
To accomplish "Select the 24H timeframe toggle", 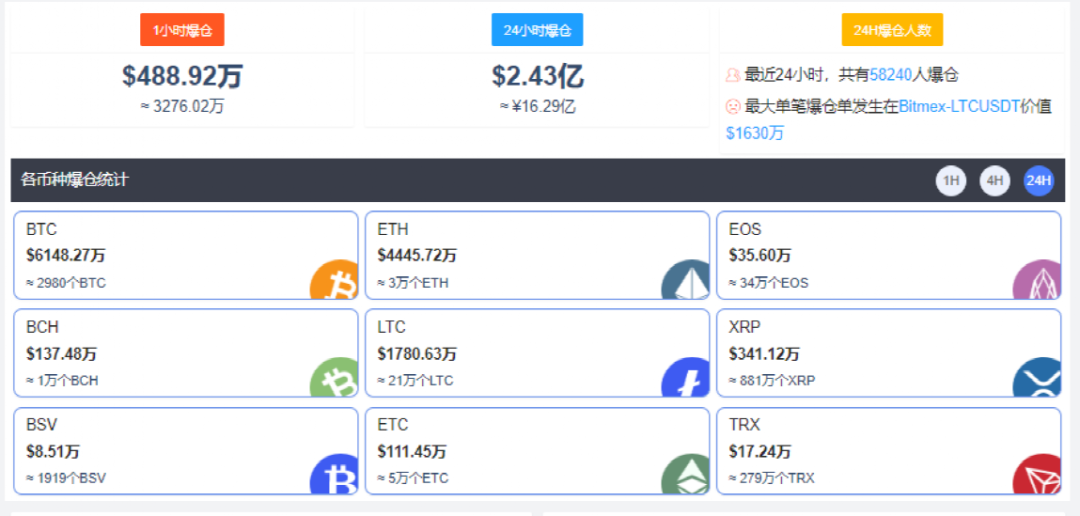I will click(1038, 181).
